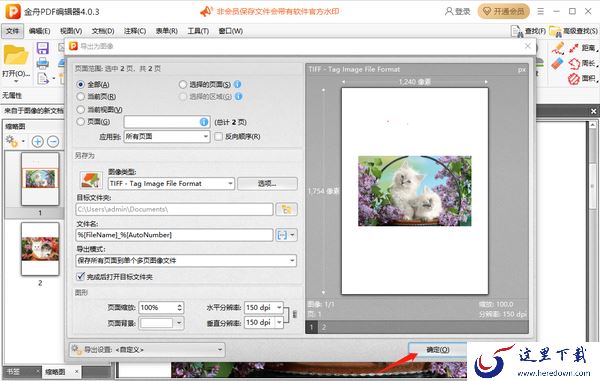Screen dimensions: 600x381
Task: Select the eraser tool icon
Action: click(x=558, y=63)
